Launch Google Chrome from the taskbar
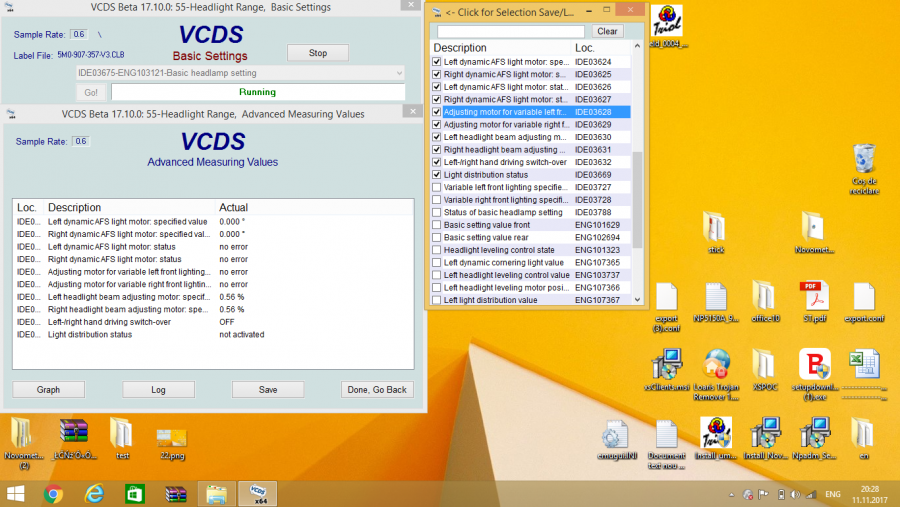The image size is (900, 507). (x=54, y=492)
